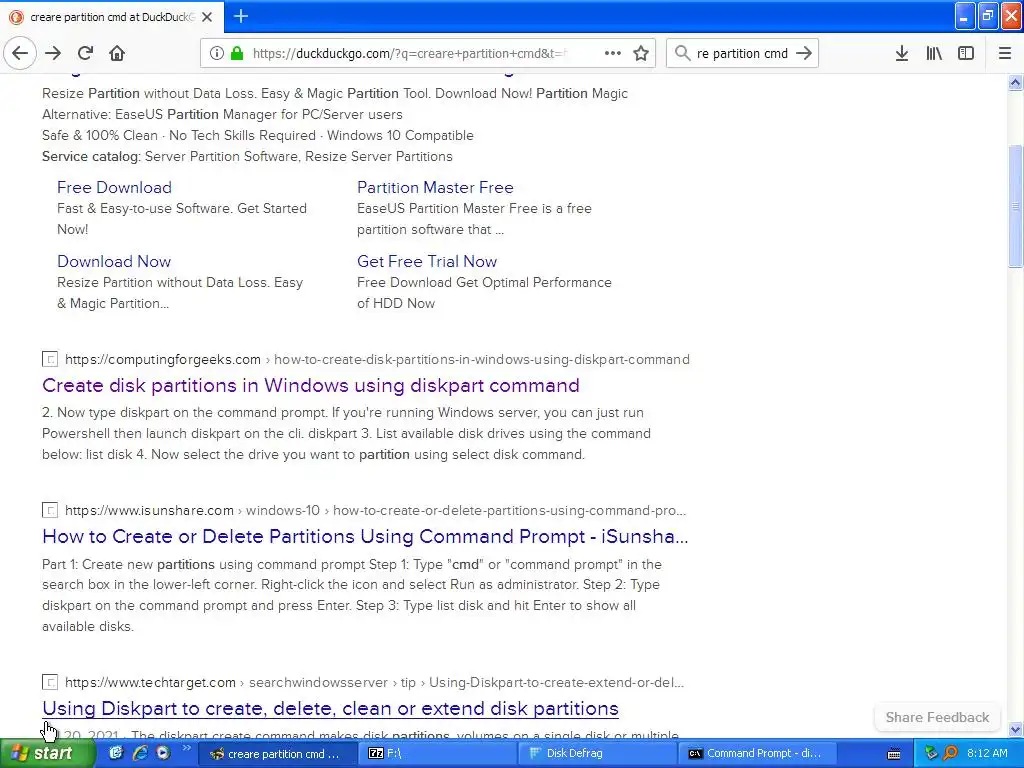Click the search box with 're partition cmd'
Image resolution: width=1024 pixels, height=768 pixels.
click(742, 53)
